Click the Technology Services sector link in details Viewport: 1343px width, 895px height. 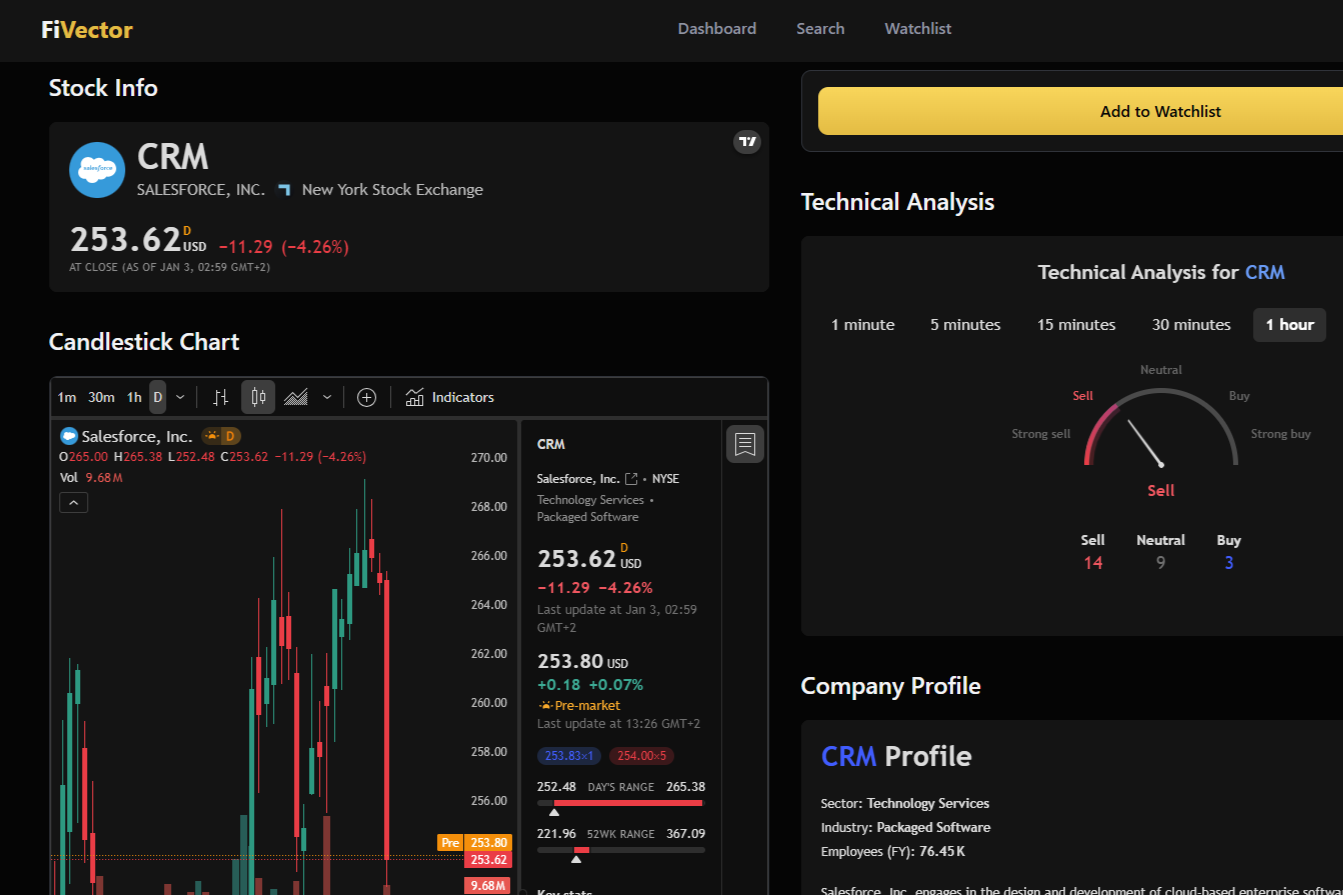point(591,500)
